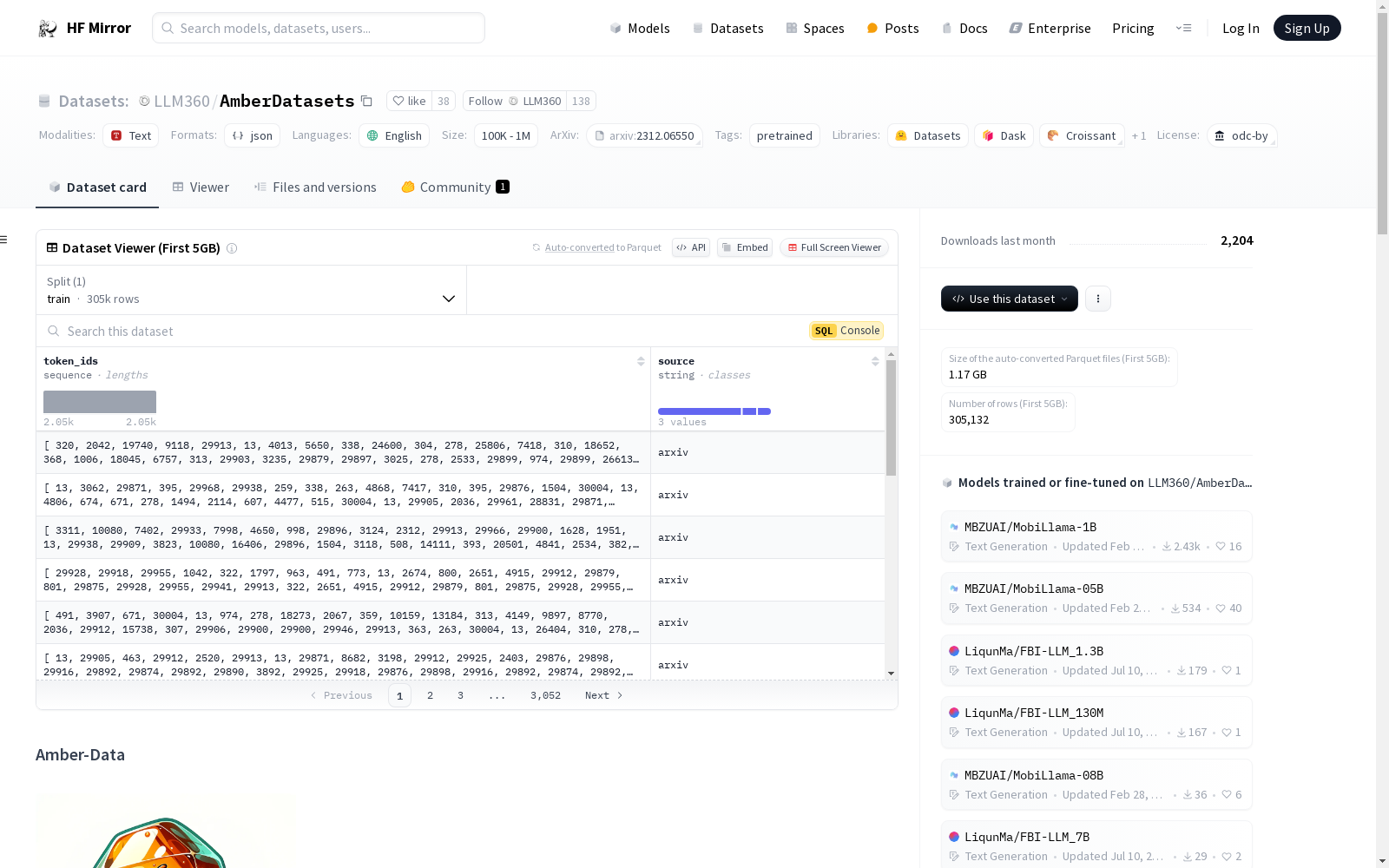Go to the Next page of rows
This screenshot has width=1389, height=868.
(604, 695)
